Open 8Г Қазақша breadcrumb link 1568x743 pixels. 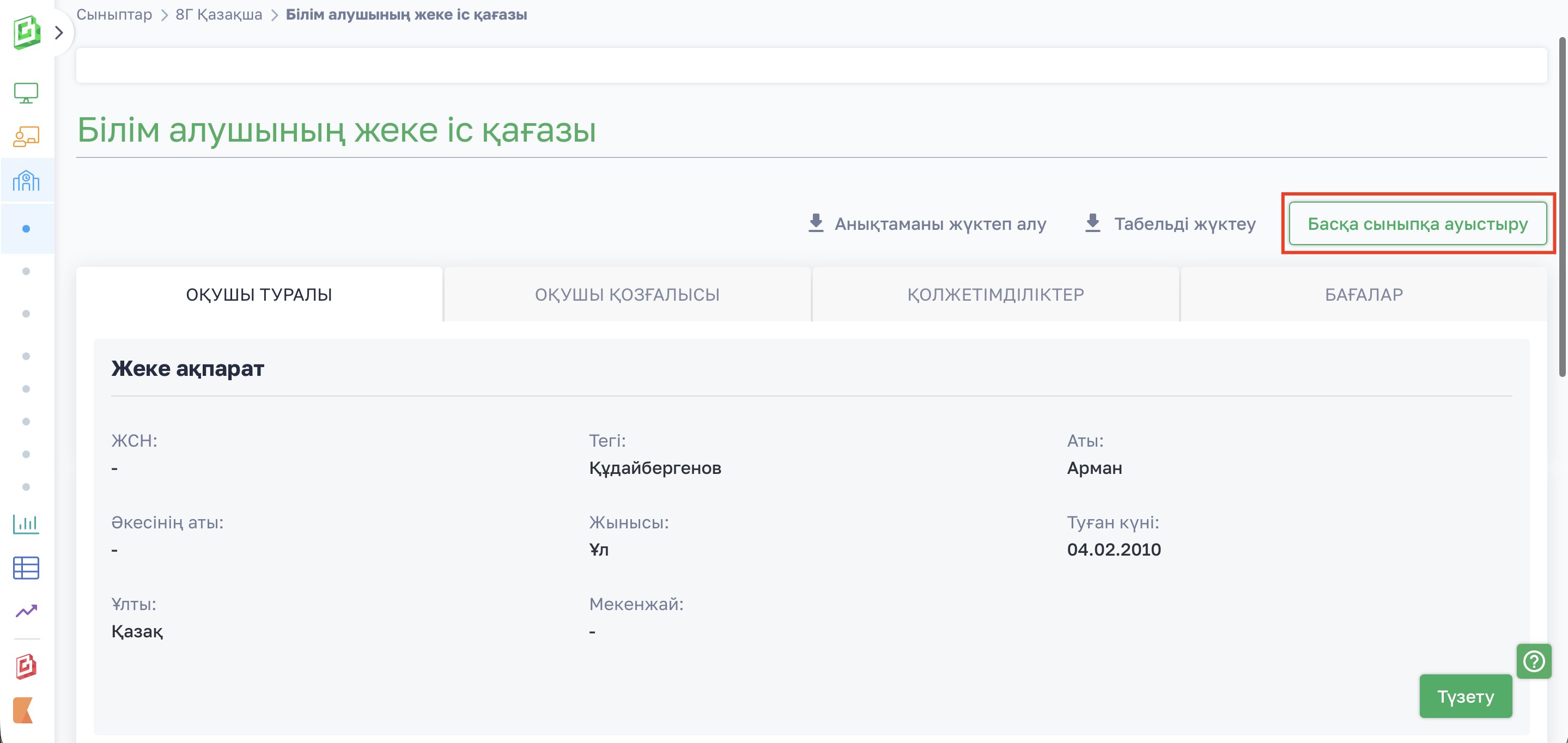pyautogui.click(x=218, y=15)
